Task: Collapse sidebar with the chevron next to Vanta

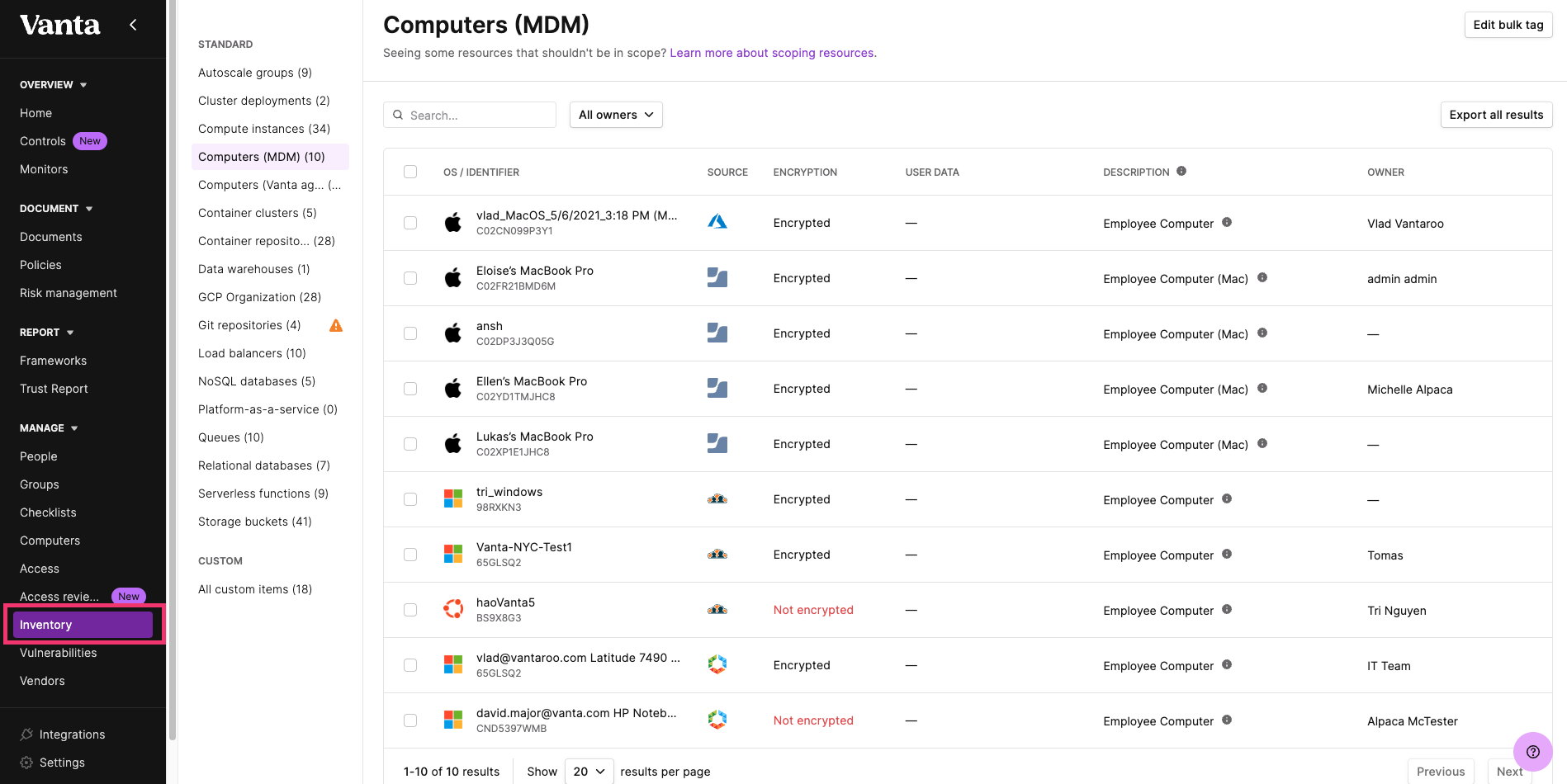Action: pyautogui.click(x=133, y=25)
